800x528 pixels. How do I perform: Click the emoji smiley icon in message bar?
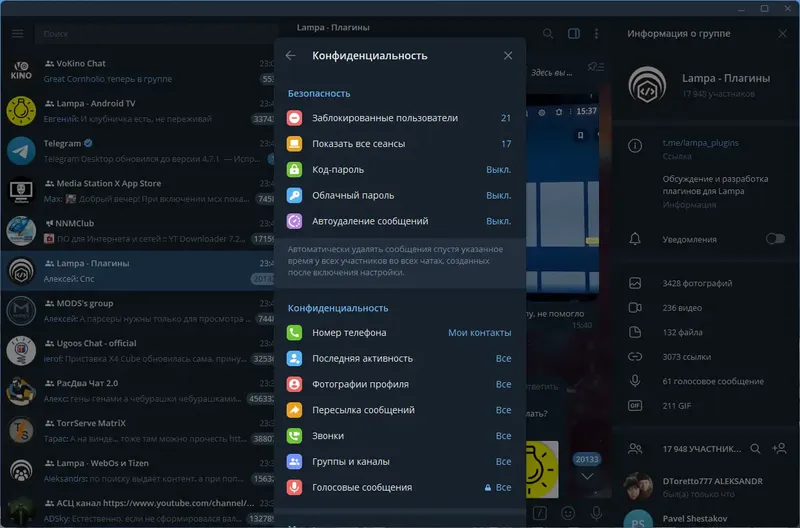pos(568,513)
